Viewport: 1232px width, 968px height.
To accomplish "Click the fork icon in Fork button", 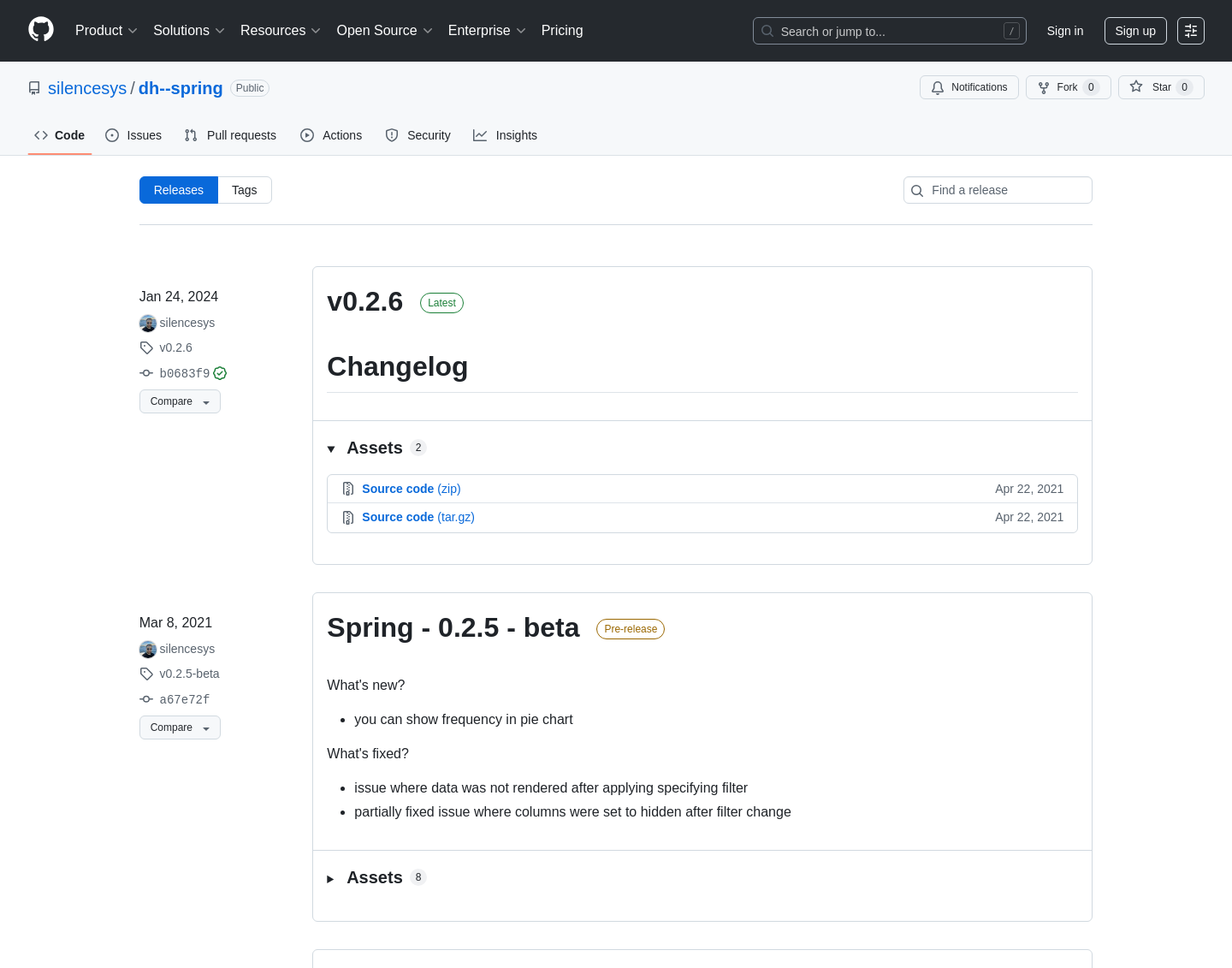I will (x=1044, y=87).
